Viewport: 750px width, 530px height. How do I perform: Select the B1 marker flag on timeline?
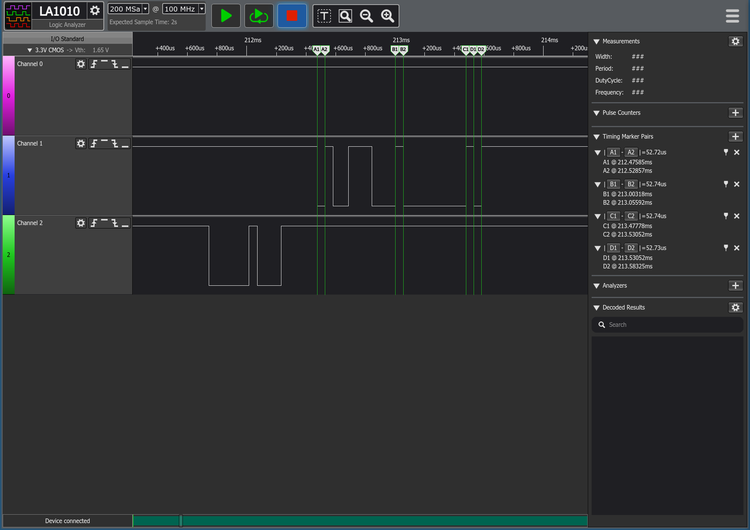coord(395,50)
